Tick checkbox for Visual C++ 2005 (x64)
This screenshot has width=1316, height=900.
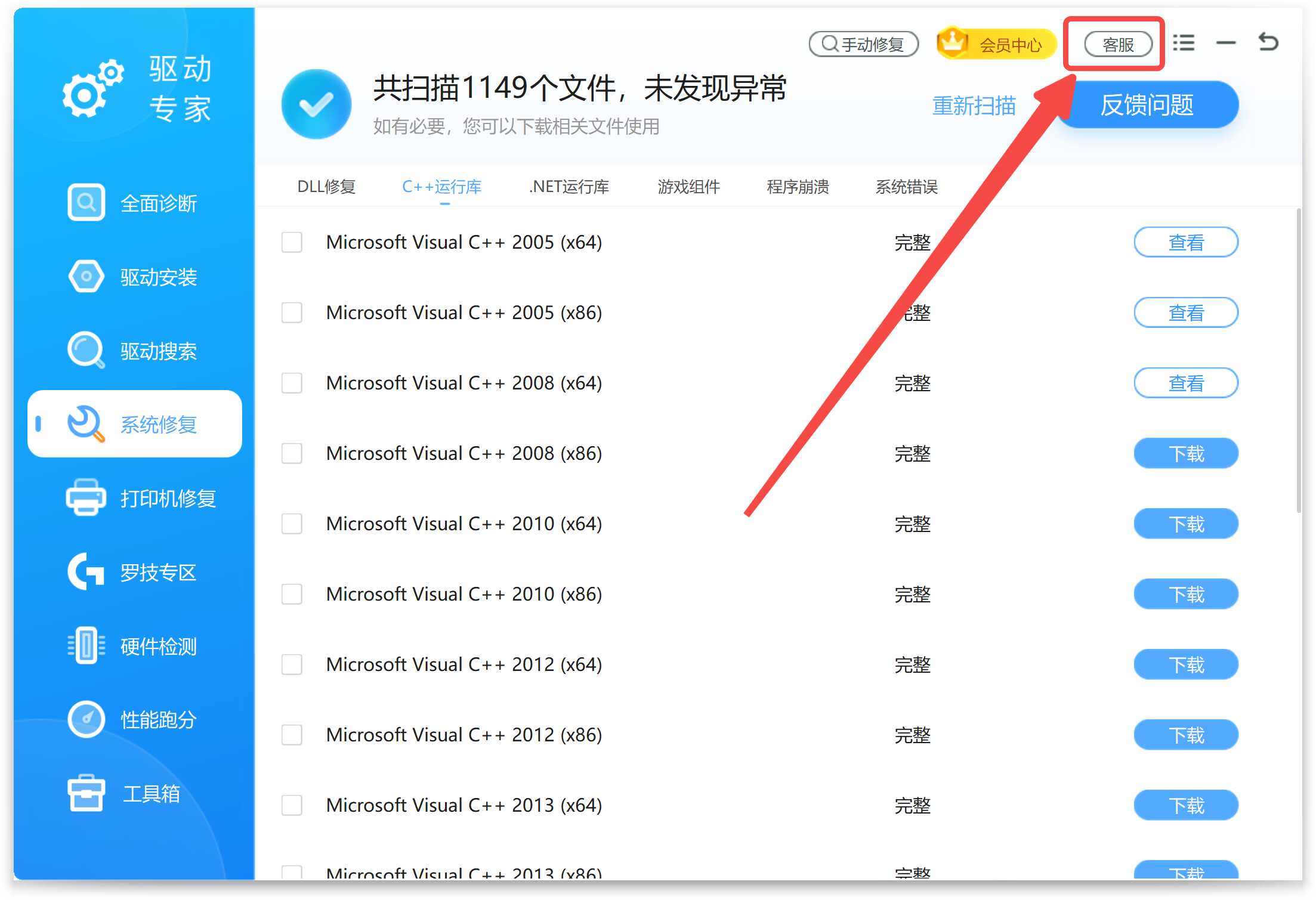(292, 242)
